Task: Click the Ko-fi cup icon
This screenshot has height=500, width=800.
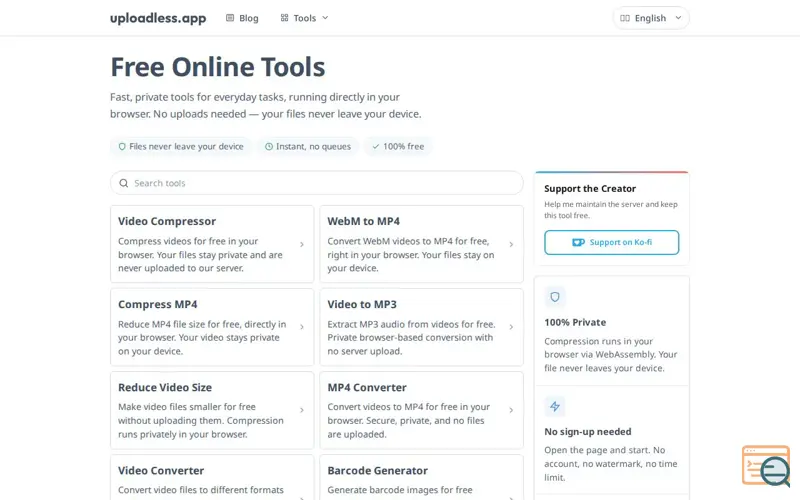Action: pos(578,242)
